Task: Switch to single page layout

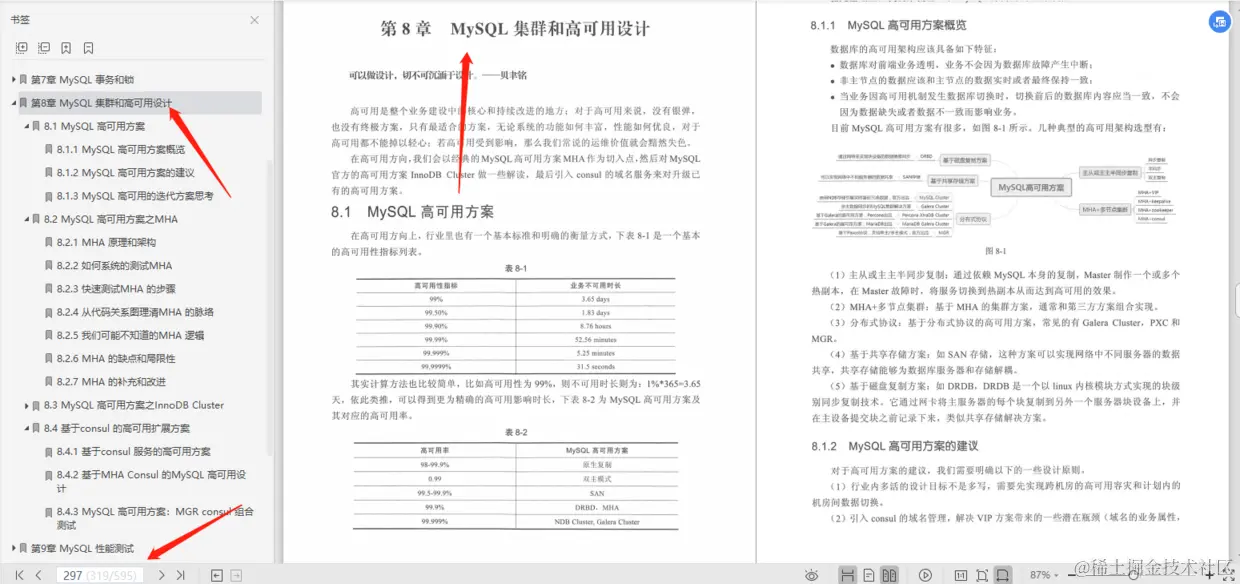Action: (869, 575)
